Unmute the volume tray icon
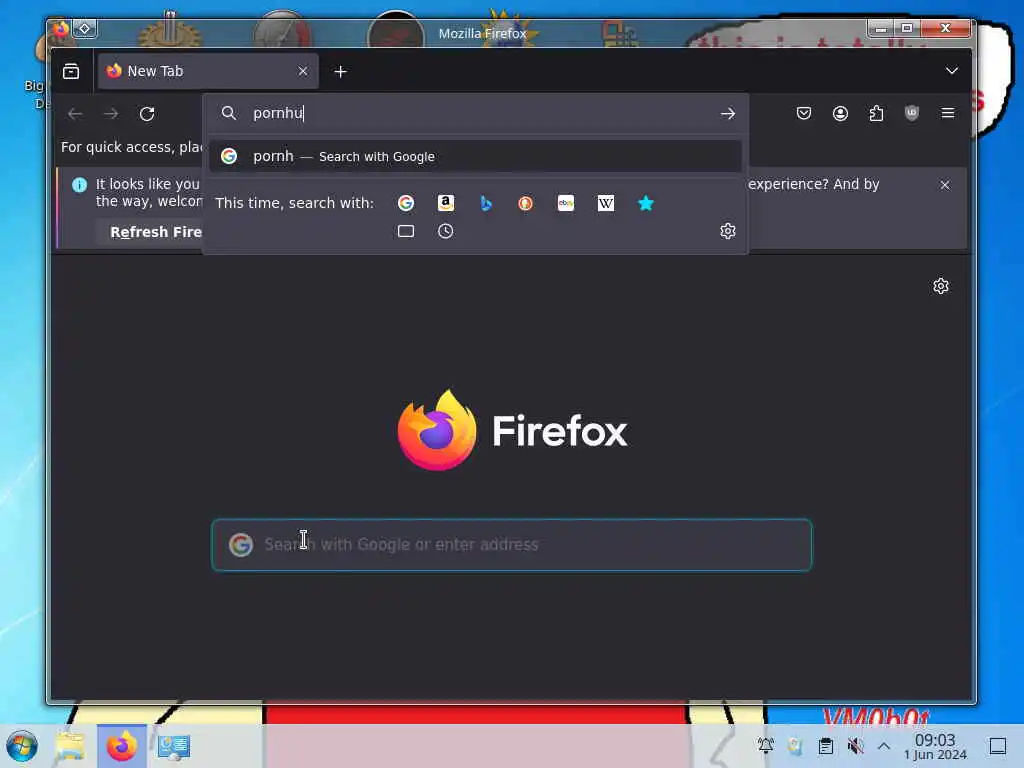Screen dimensions: 1024x768 tap(855, 746)
